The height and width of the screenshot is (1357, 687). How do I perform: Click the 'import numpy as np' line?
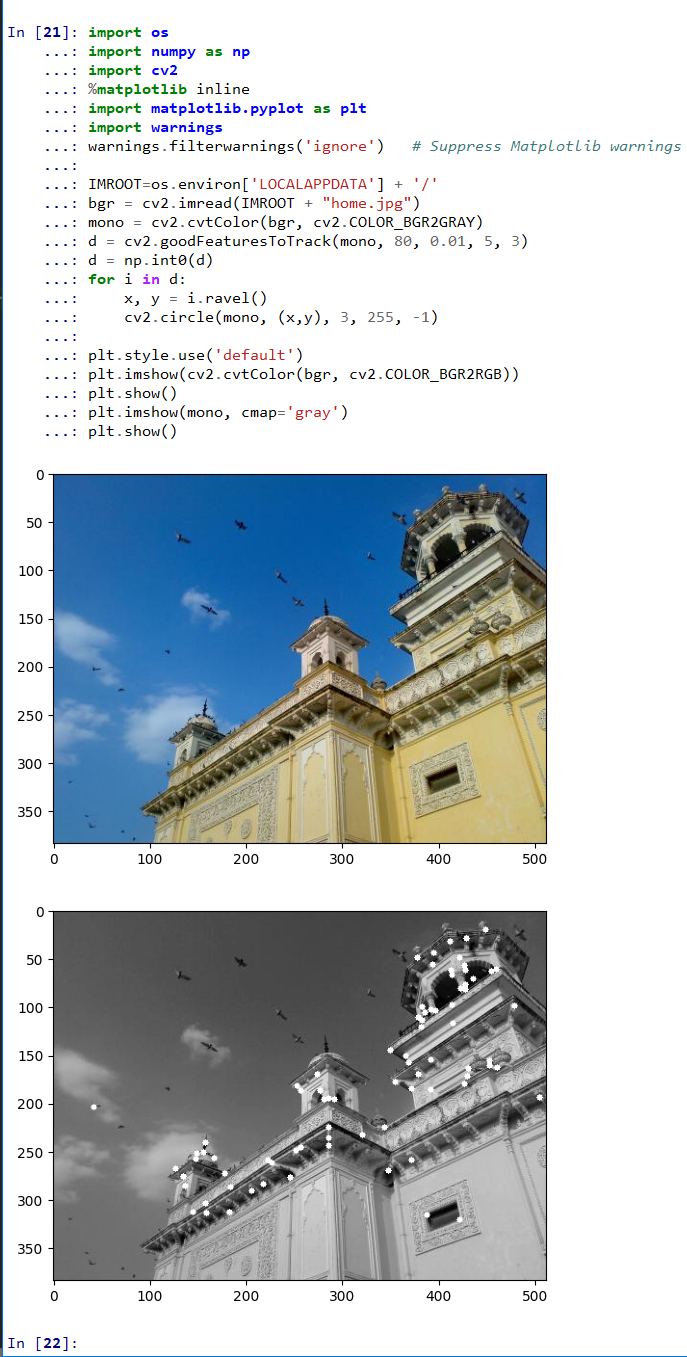click(x=169, y=51)
